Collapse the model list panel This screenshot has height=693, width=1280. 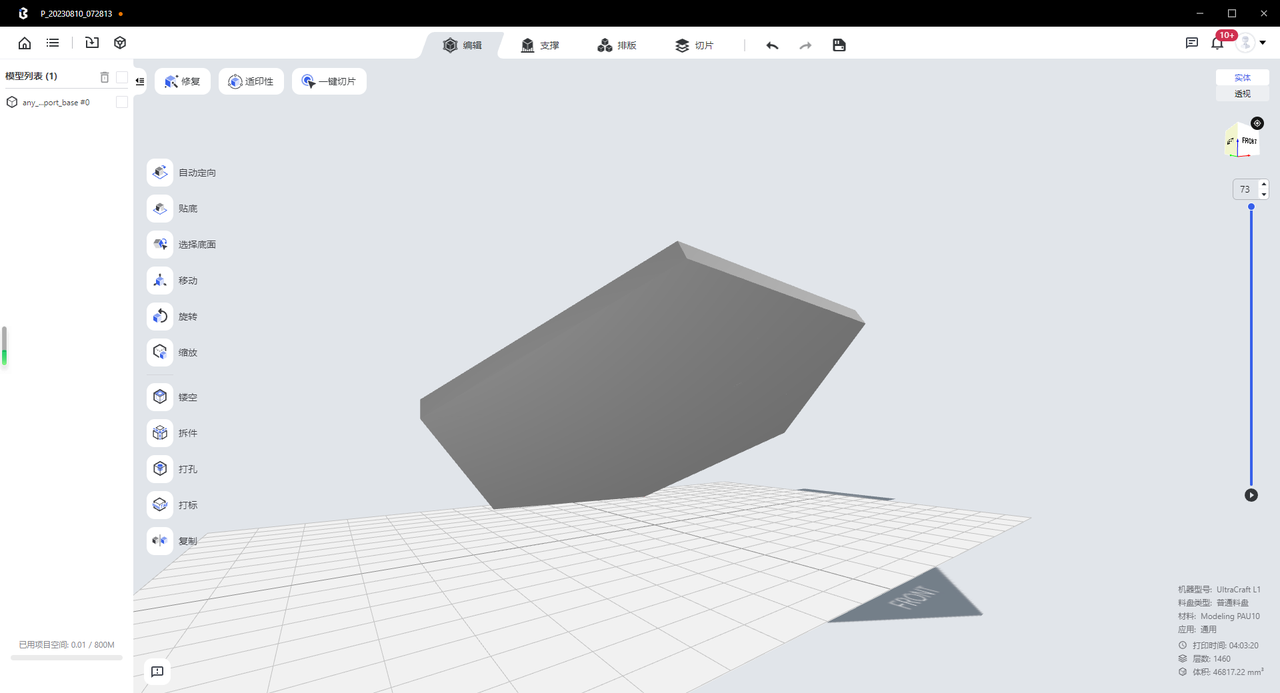tap(139, 82)
